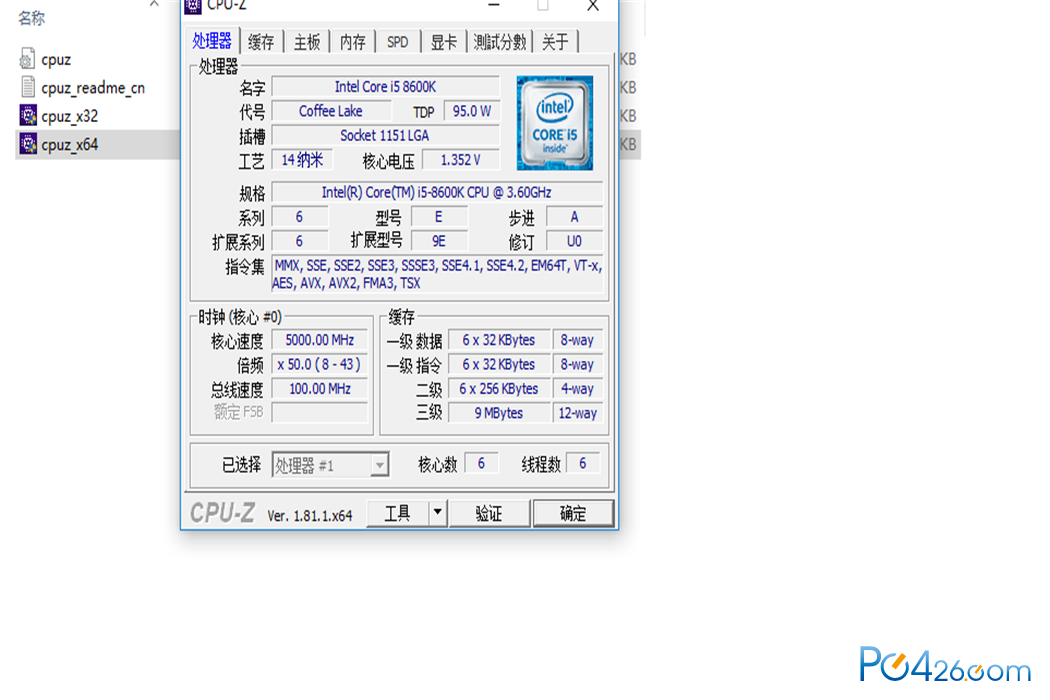1050x700 pixels.
Task: Click the 名称 column header
Action: pos(31,18)
